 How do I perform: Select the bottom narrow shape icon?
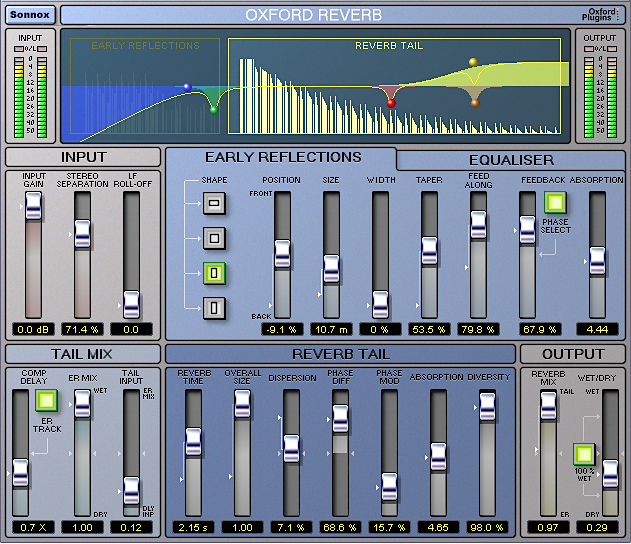(215, 307)
